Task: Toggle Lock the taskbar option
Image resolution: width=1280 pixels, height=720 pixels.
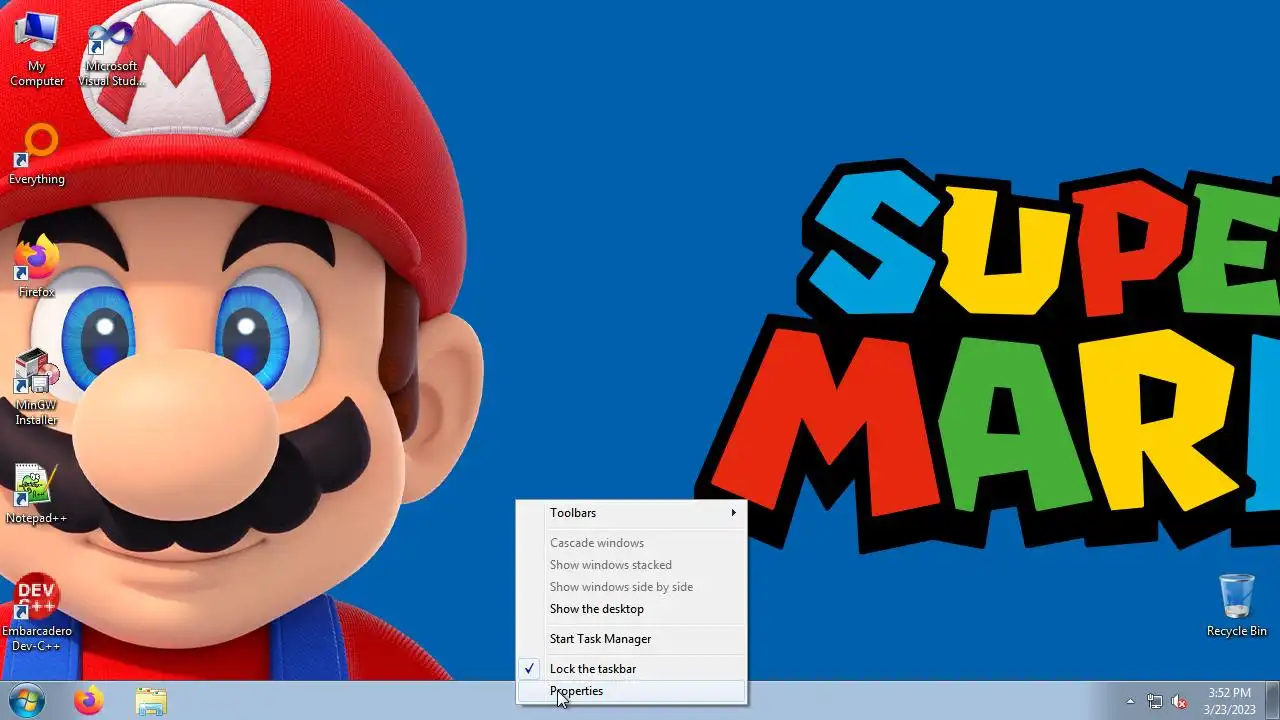Action: click(631, 669)
